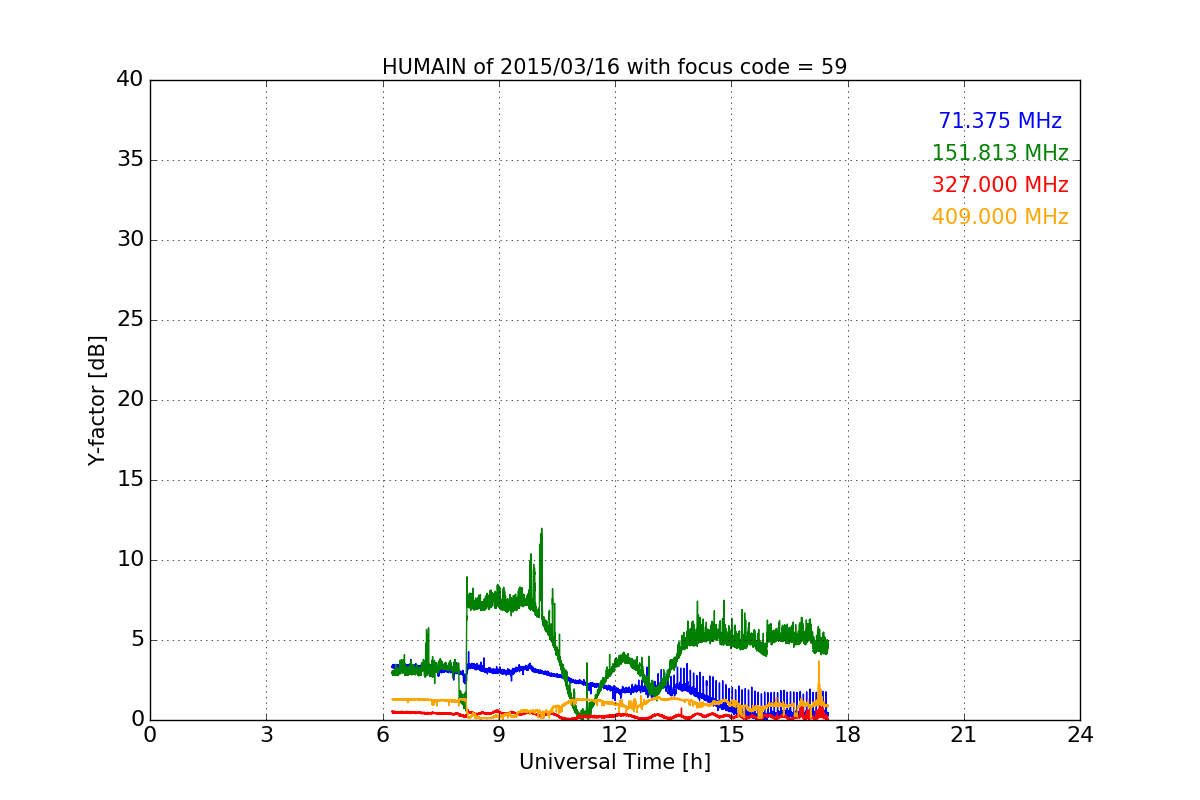Image resolution: width=1200 pixels, height=800 pixels.
Task: Select the 151.813 MHz legend label
Action: click(x=1000, y=153)
